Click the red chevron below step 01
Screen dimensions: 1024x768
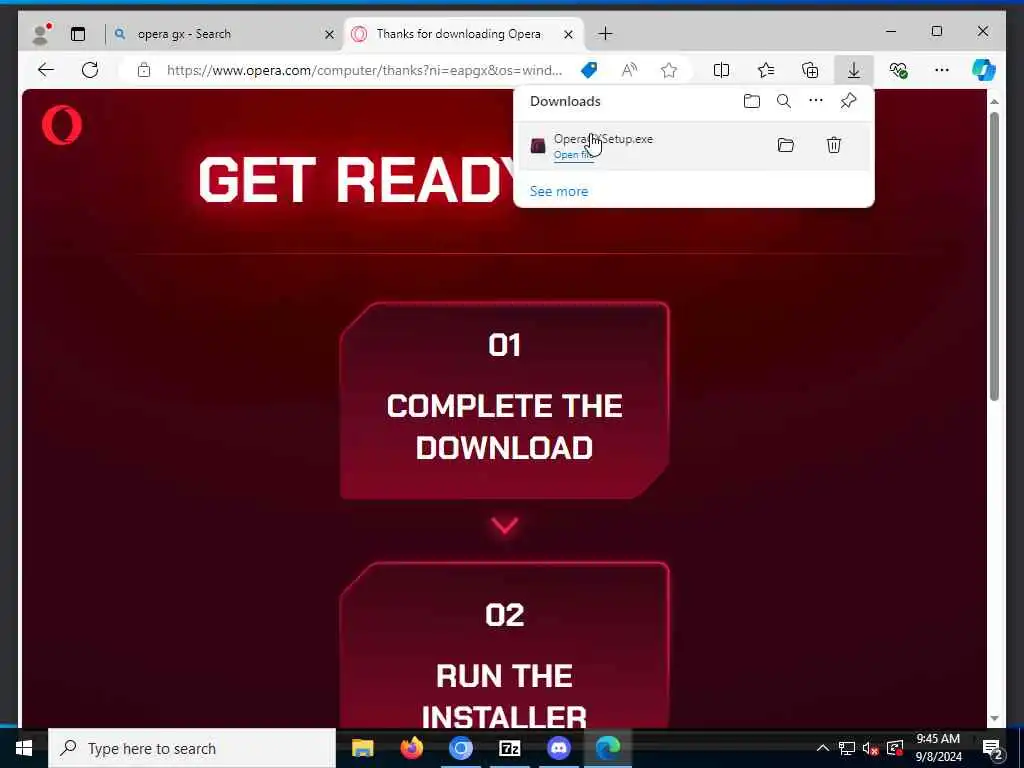tap(505, 526)
